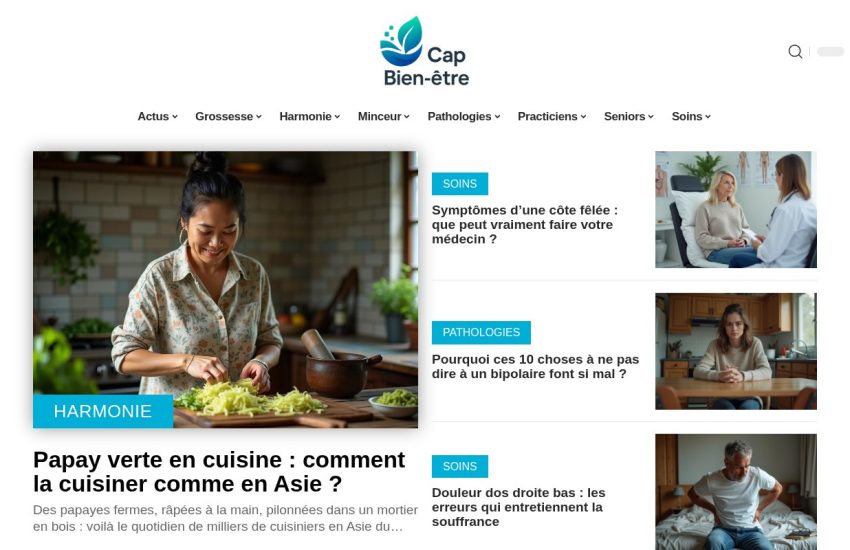Expand the Actus menu chevron
850x550 pixels.
(x=175, y=117)
